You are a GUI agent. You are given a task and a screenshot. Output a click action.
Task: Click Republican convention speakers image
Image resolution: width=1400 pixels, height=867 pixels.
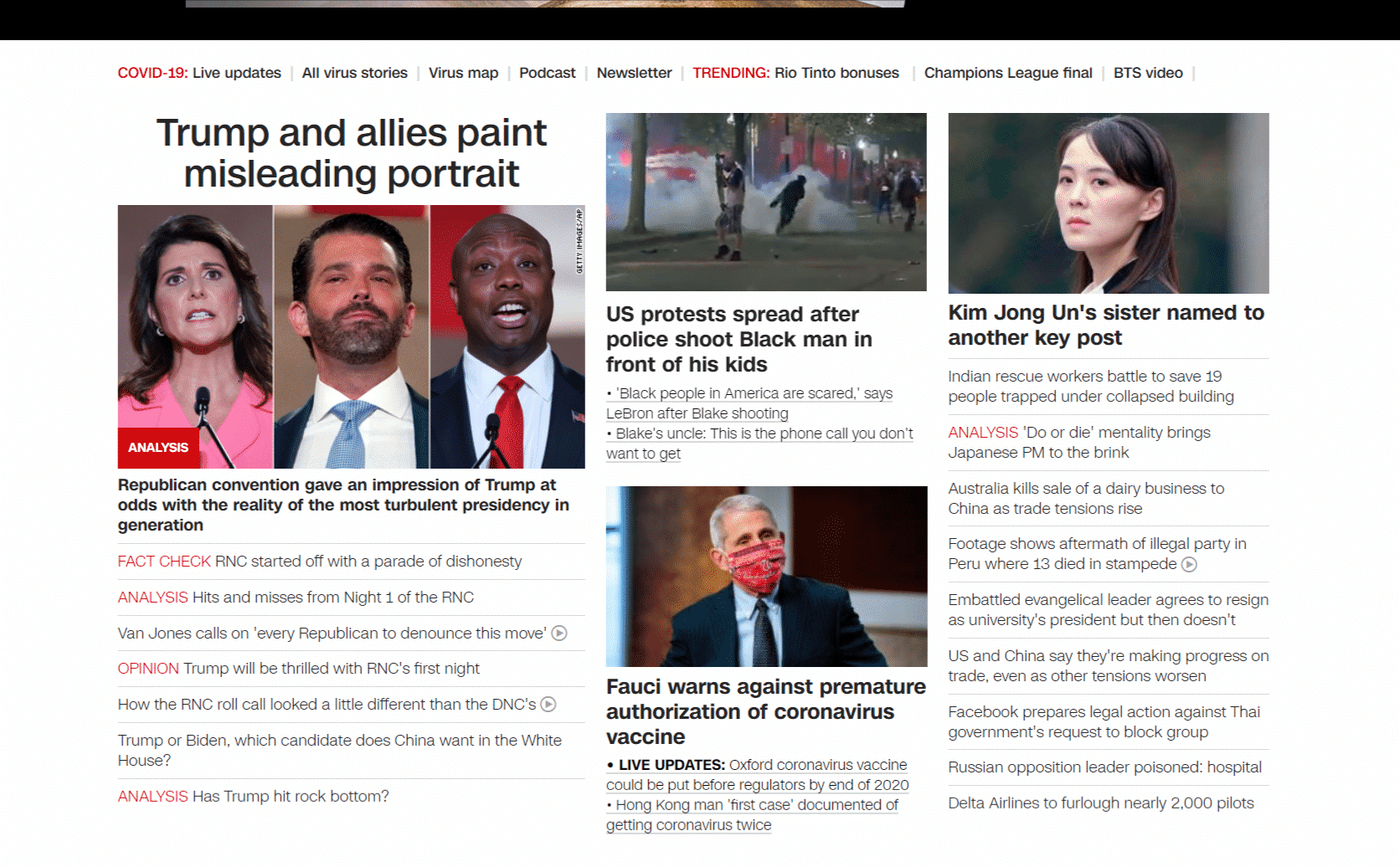point(351,335)
